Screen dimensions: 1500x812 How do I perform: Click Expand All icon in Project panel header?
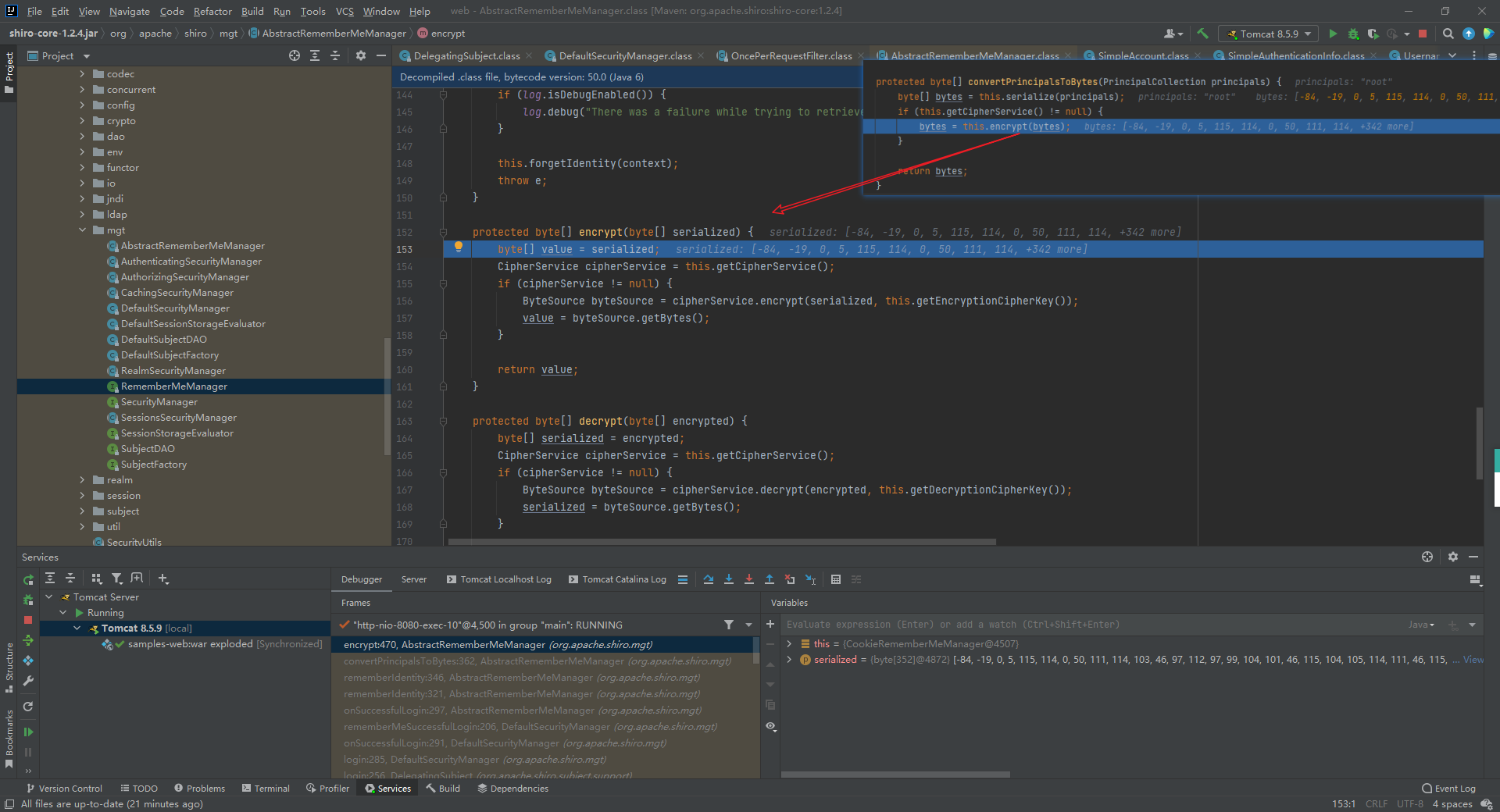coord(315,55)
